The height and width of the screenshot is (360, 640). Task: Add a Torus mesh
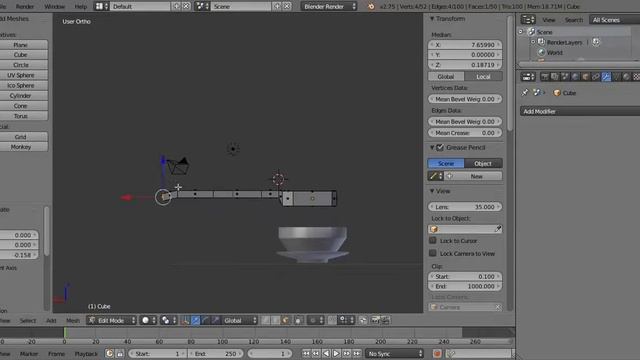pyautogui.click(x=21, y=116)
